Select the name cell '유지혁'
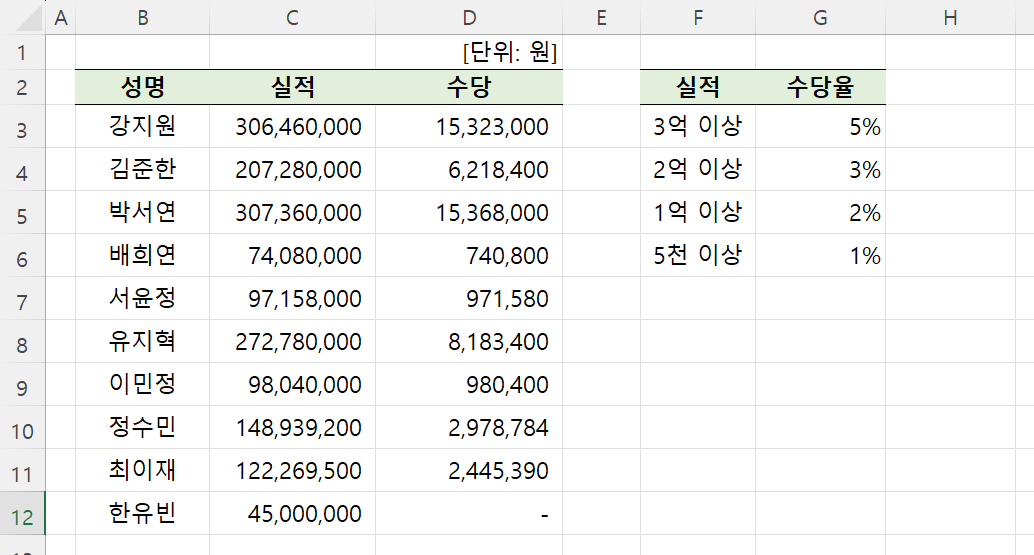Image resolution: width=1034 pixels, height=555 pixels. click(x=142, y=341)
